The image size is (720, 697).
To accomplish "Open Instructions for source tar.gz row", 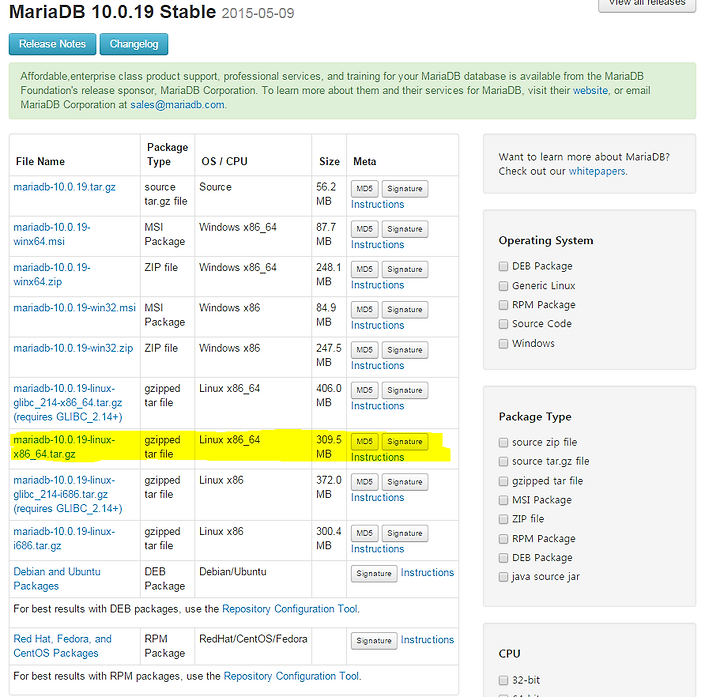I will click(377, 205).
